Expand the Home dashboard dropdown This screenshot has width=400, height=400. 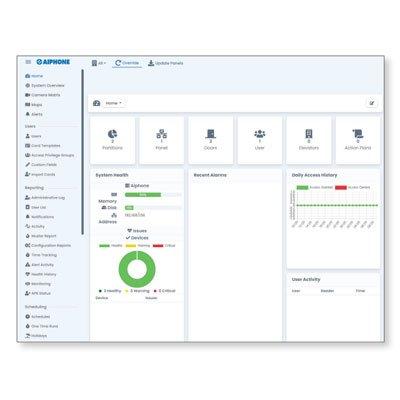coord(113,103)
